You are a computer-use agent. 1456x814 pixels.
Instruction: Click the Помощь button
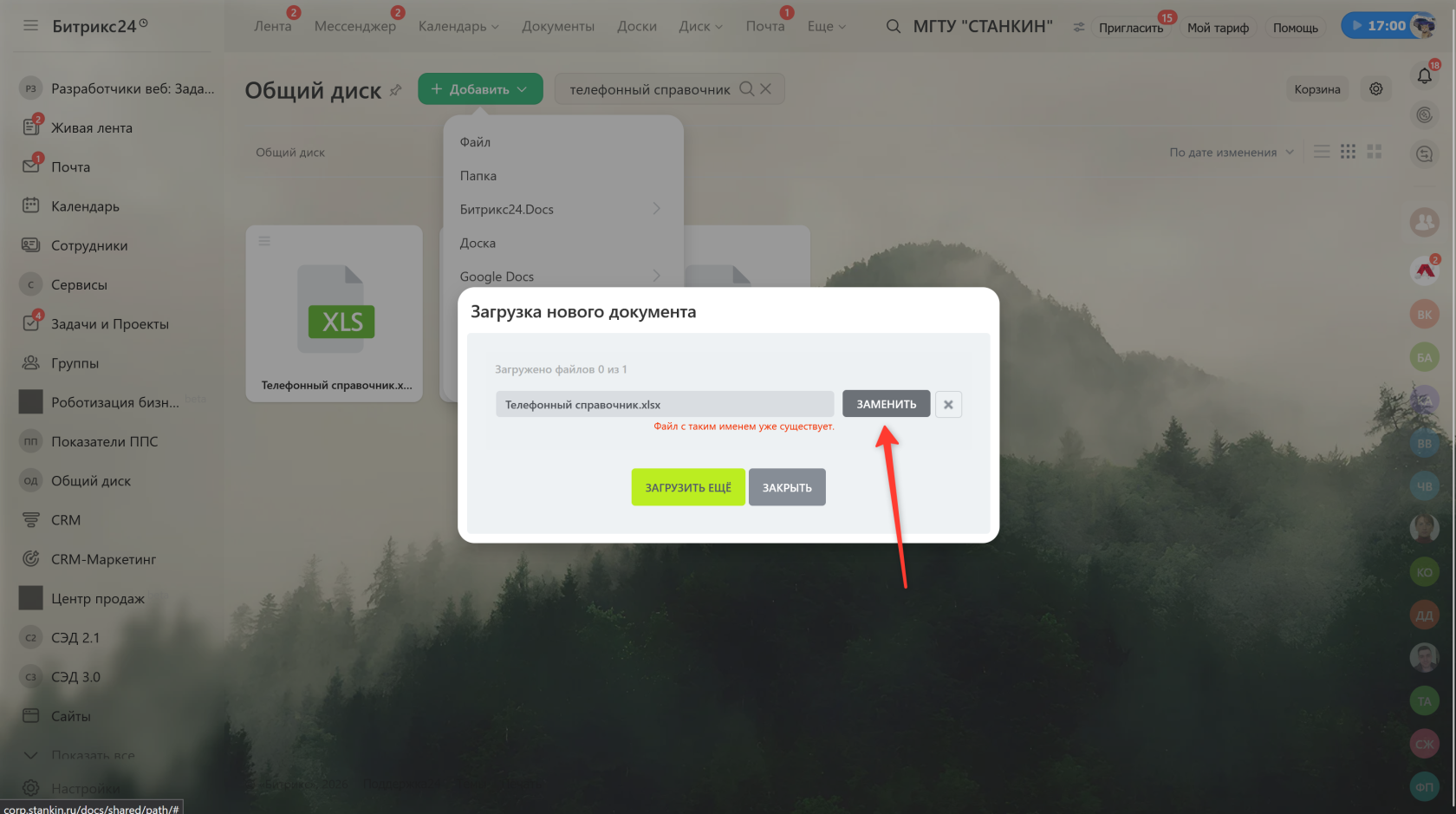(1296, 28)
